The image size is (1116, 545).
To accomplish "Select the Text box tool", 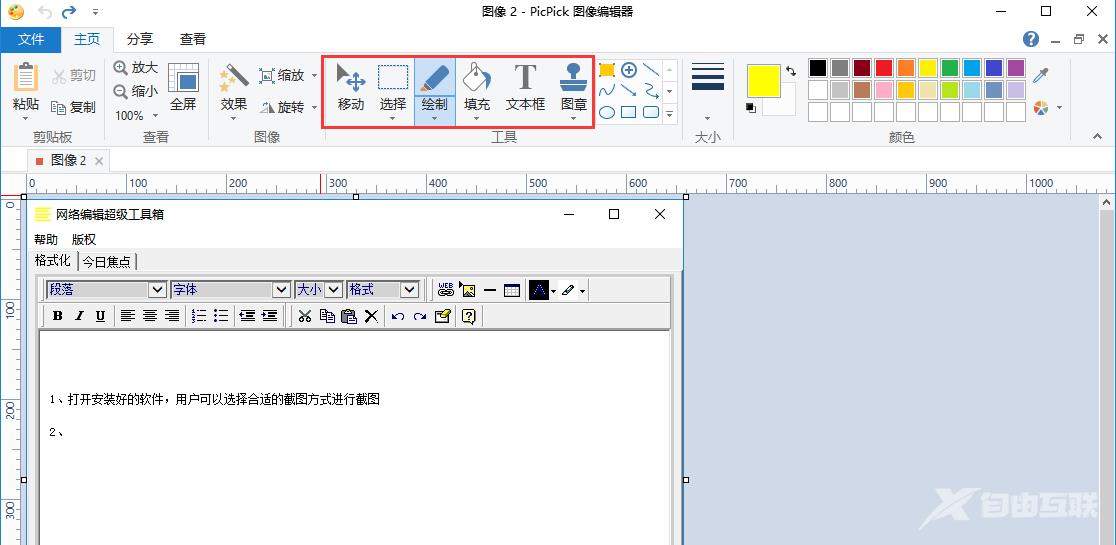I will click(x=525, y=87).
